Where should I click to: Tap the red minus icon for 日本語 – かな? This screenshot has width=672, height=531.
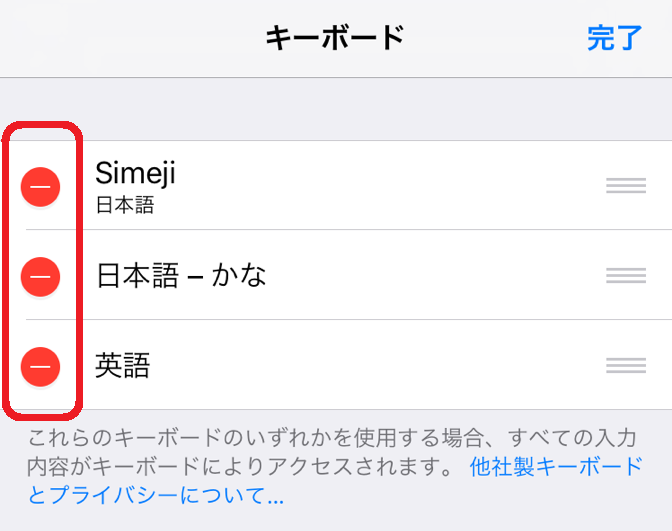pos(41,275)
